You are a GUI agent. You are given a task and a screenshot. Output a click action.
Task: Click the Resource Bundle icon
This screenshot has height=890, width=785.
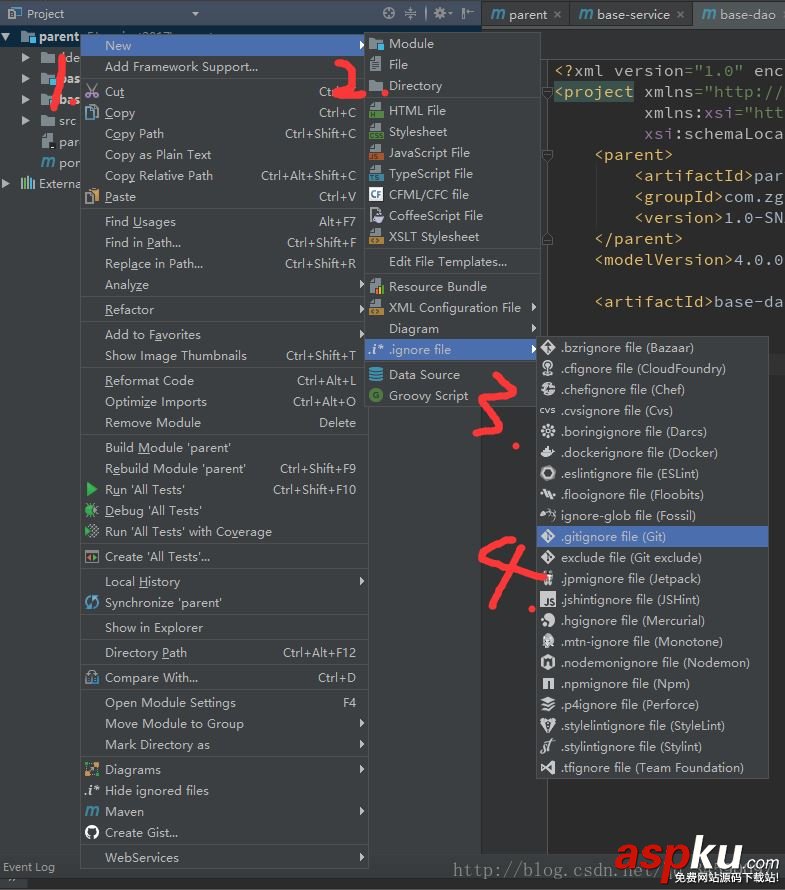[376, 287]
